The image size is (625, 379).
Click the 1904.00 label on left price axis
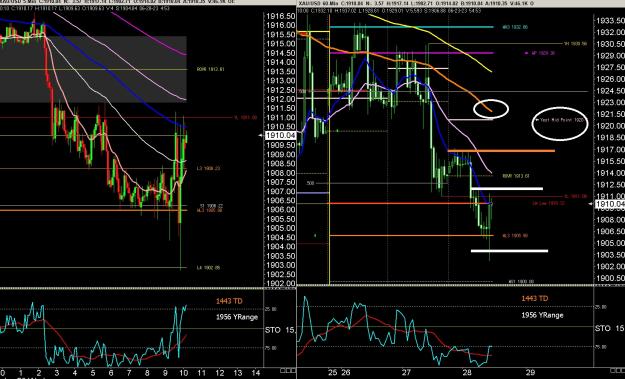click(x=281, y=247)
